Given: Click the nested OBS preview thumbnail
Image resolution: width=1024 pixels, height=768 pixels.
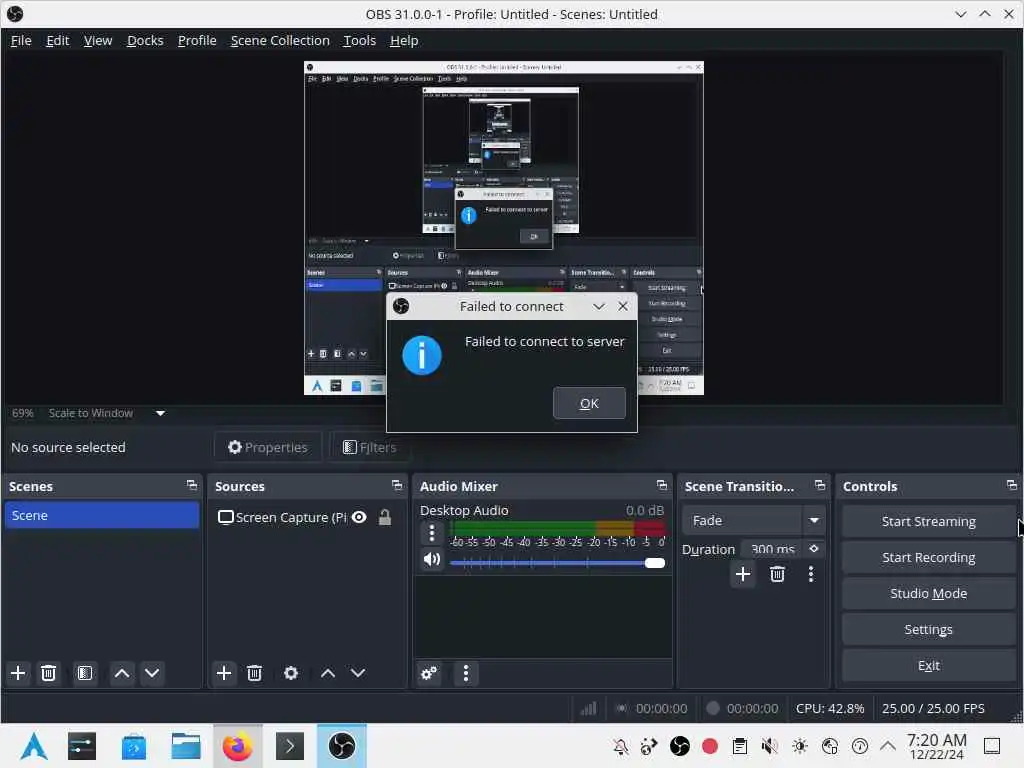Looking at the screenshot, I should (x=504, y=228).
